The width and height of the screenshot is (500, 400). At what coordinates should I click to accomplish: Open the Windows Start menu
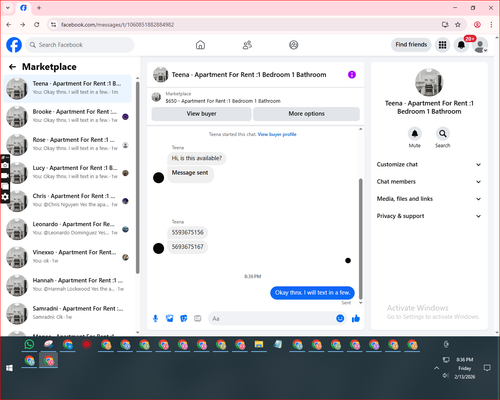tap(9, 368)
